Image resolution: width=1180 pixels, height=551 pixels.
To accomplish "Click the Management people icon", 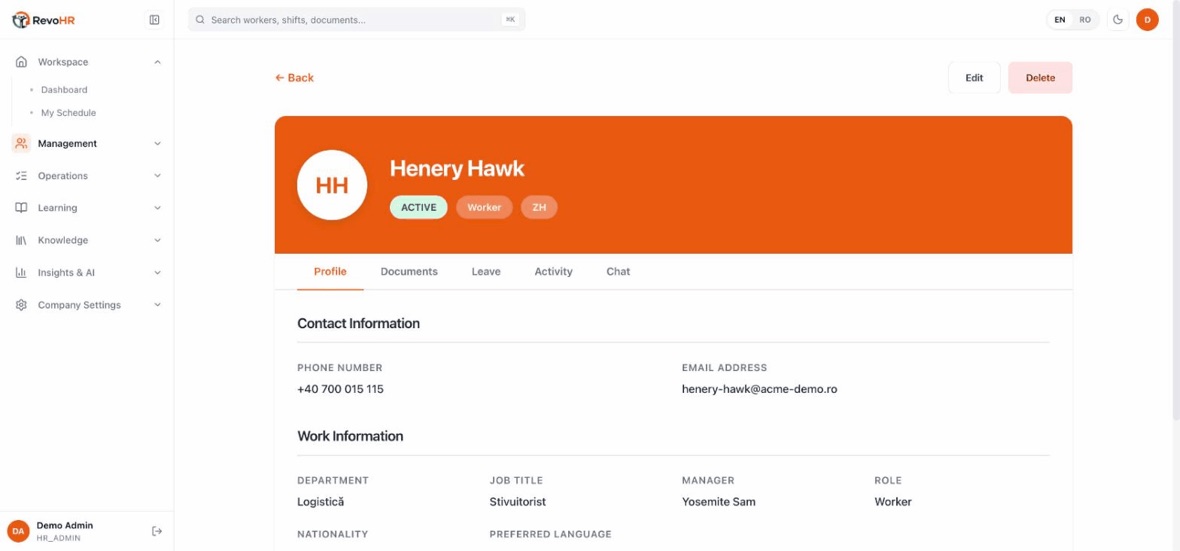I will coord(21,143).
